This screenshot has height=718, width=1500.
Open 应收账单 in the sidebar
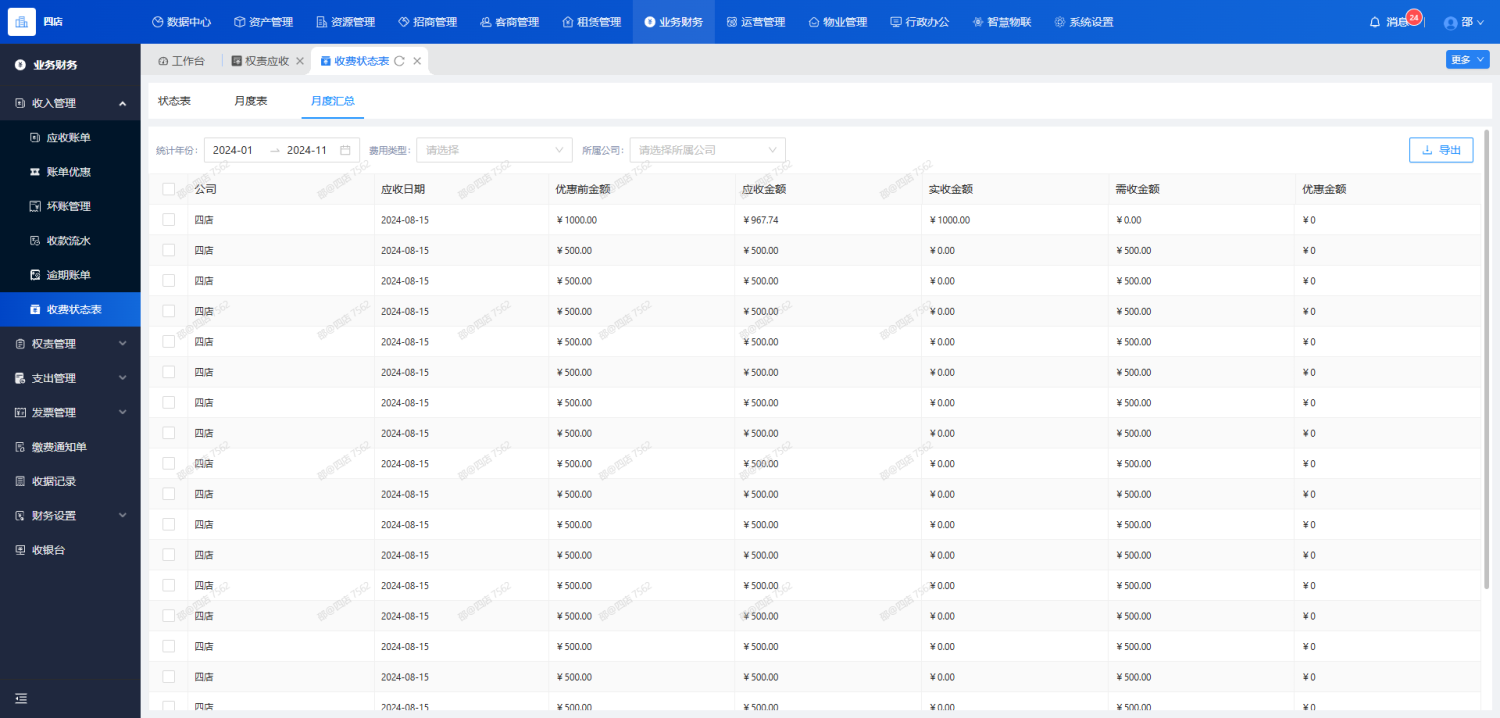[70, 137]
